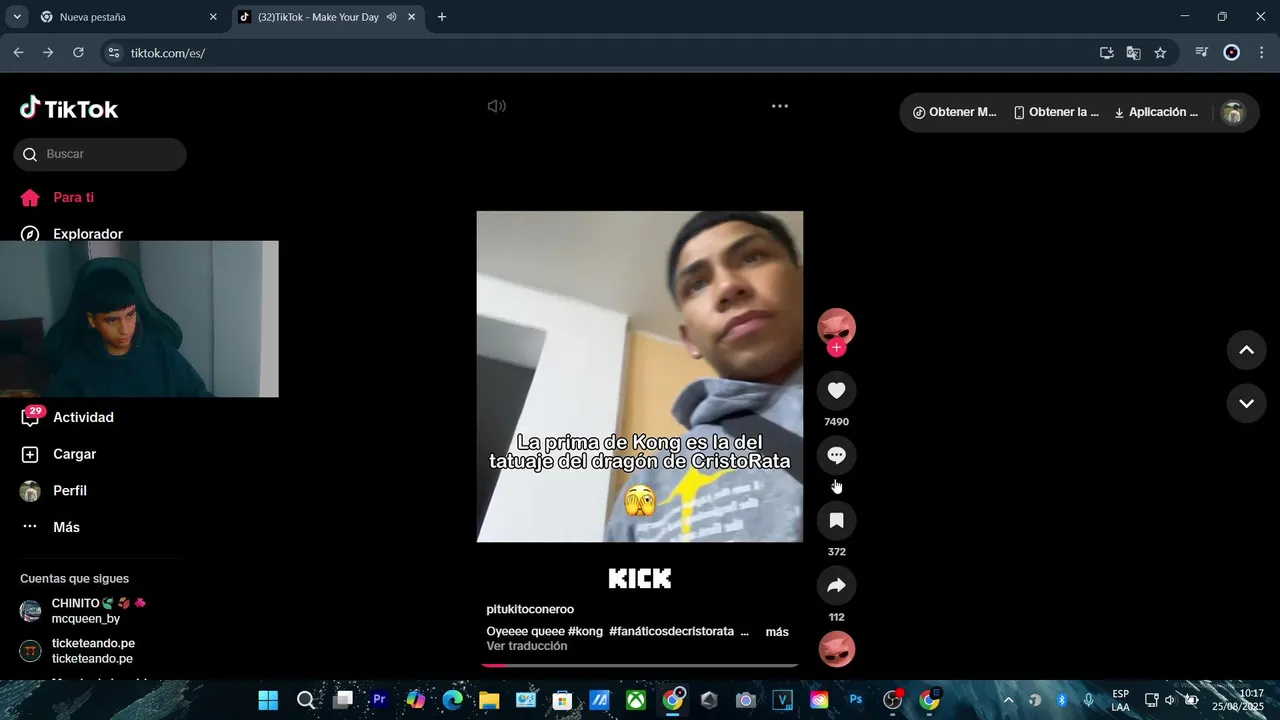This screenshot has height=720, width=1280.
Task: Click Ver traducción under the caption
Action: [527, 646]
